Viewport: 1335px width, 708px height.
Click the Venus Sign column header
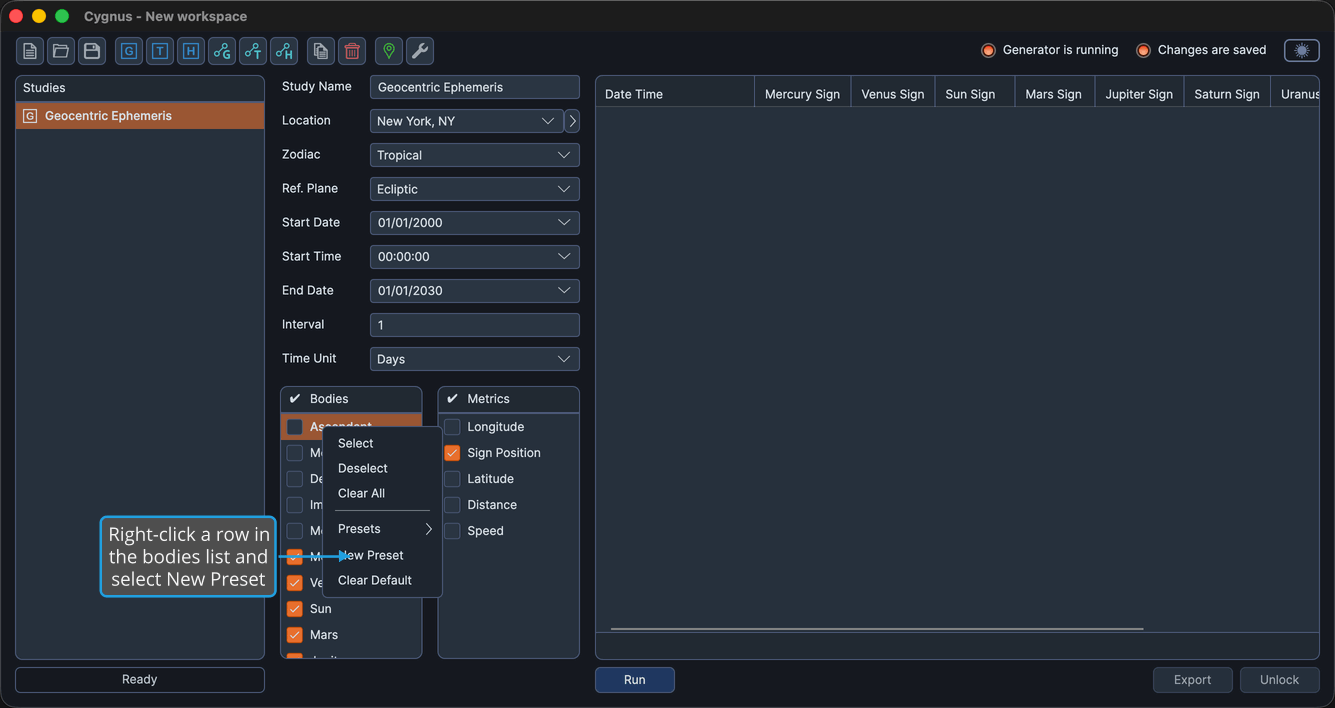pos(893,94)
